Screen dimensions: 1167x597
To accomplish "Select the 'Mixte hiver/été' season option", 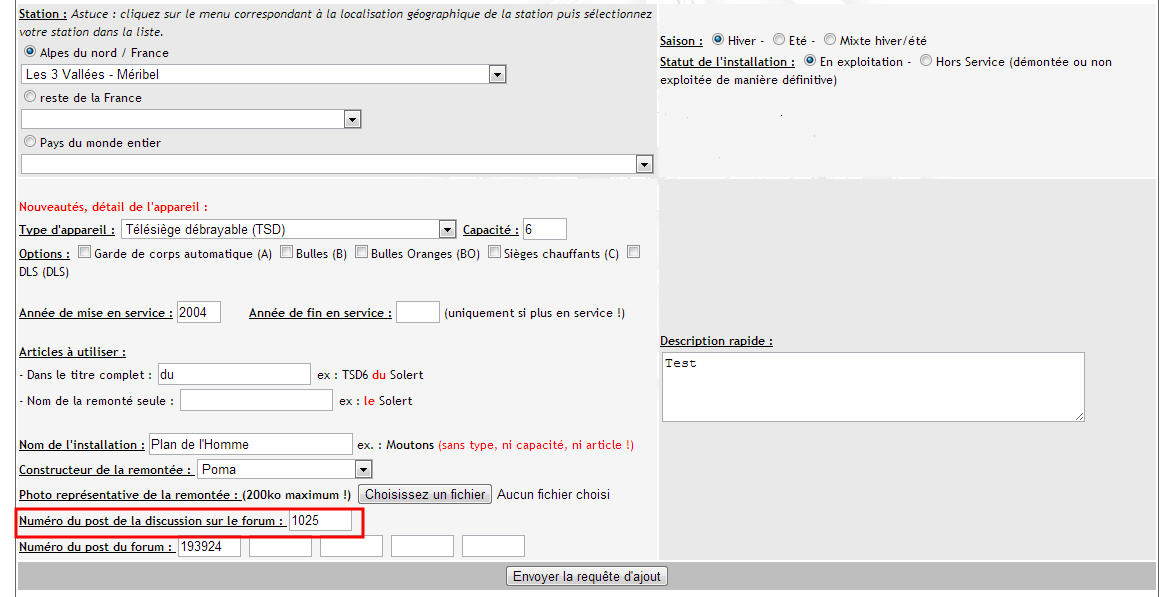I will pos(830,40).
